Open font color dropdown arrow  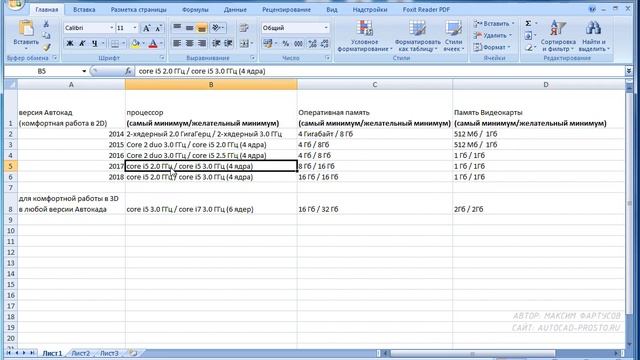coord(161,43)
